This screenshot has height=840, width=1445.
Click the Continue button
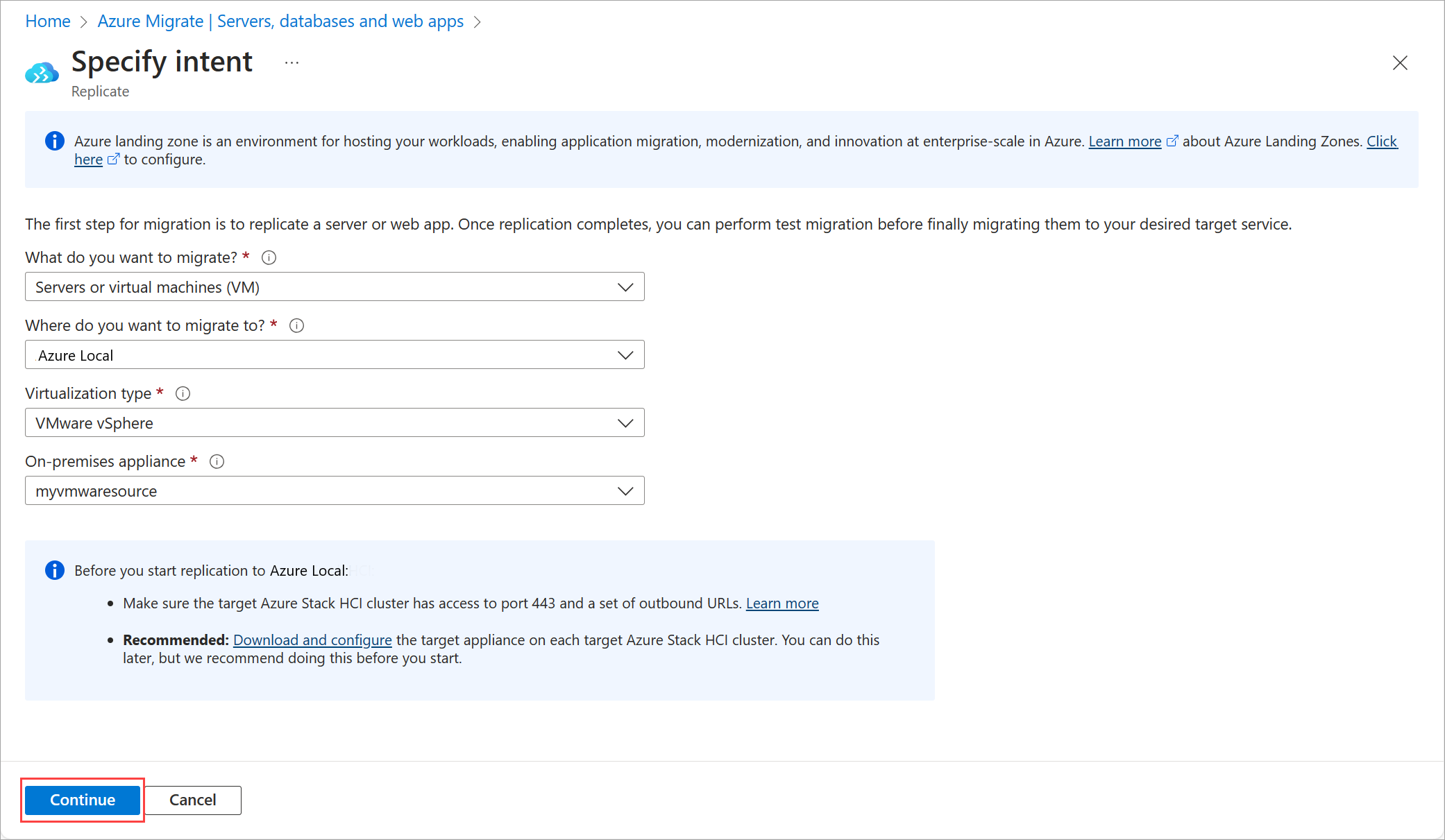point(82,800)
